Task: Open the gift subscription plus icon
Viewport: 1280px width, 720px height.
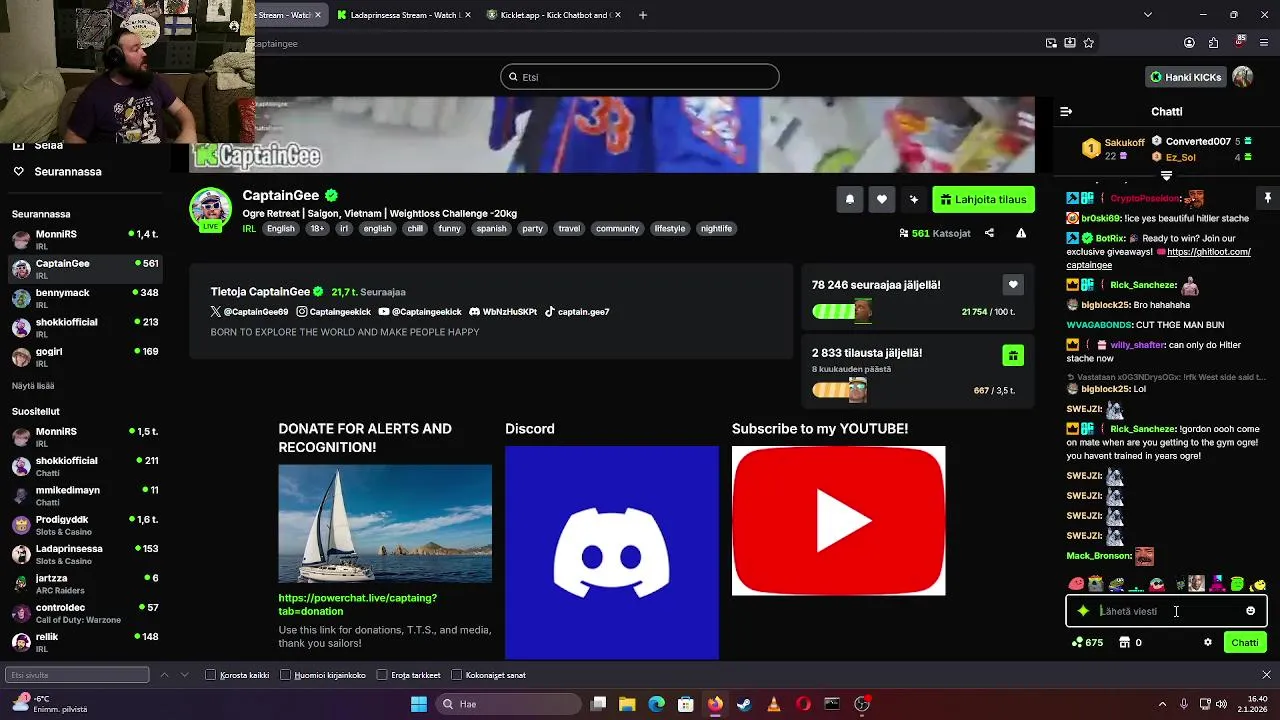Action: [x=913, y=199]
